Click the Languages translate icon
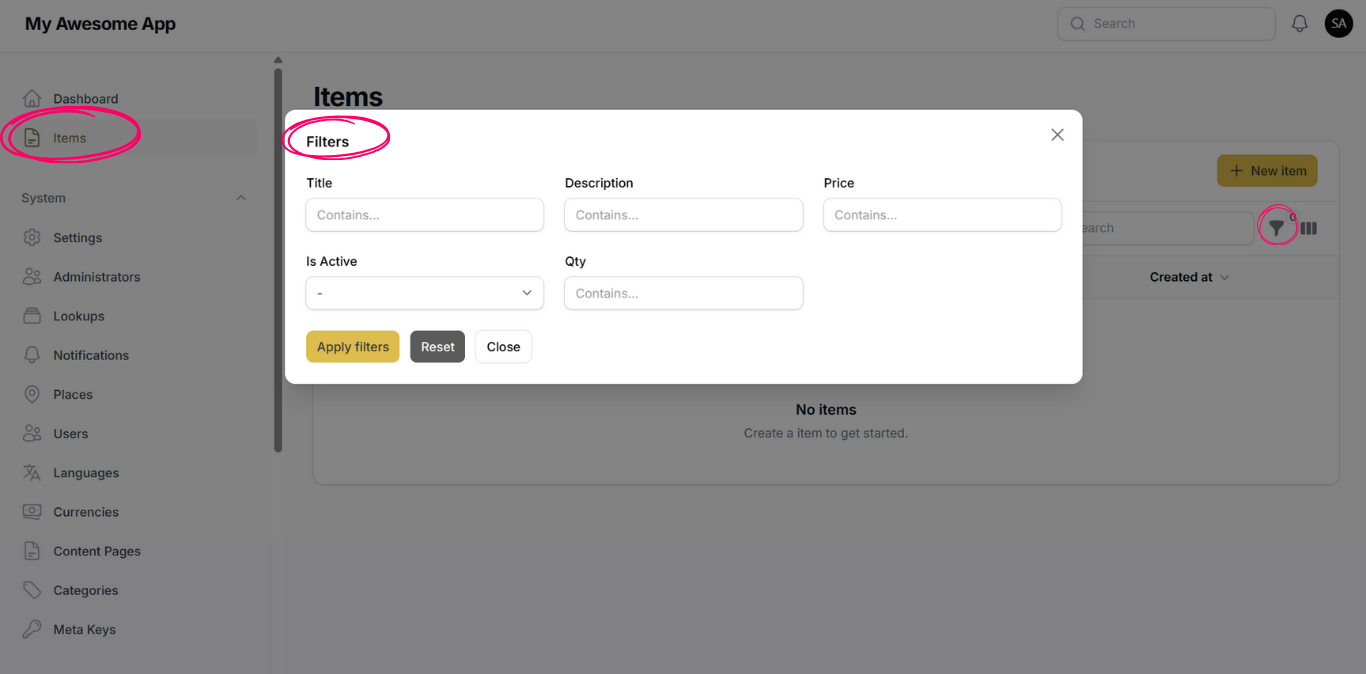Screen dimensions: 1366x674 (x=32, y=473)
